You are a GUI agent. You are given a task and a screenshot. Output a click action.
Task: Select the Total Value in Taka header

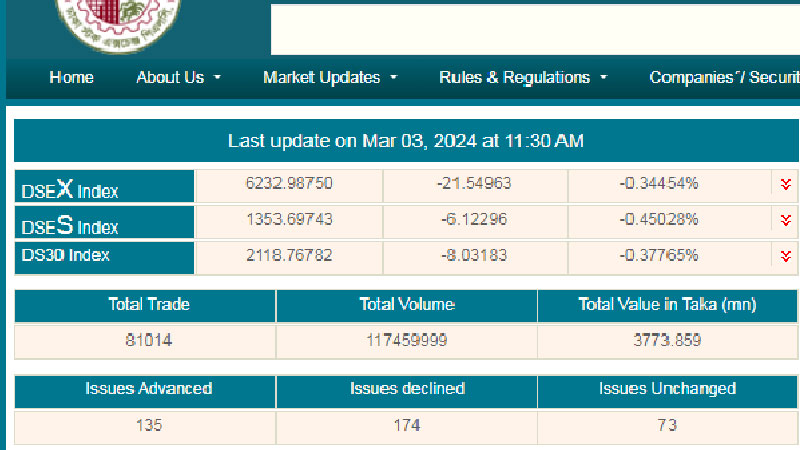(x=667, y=305)
